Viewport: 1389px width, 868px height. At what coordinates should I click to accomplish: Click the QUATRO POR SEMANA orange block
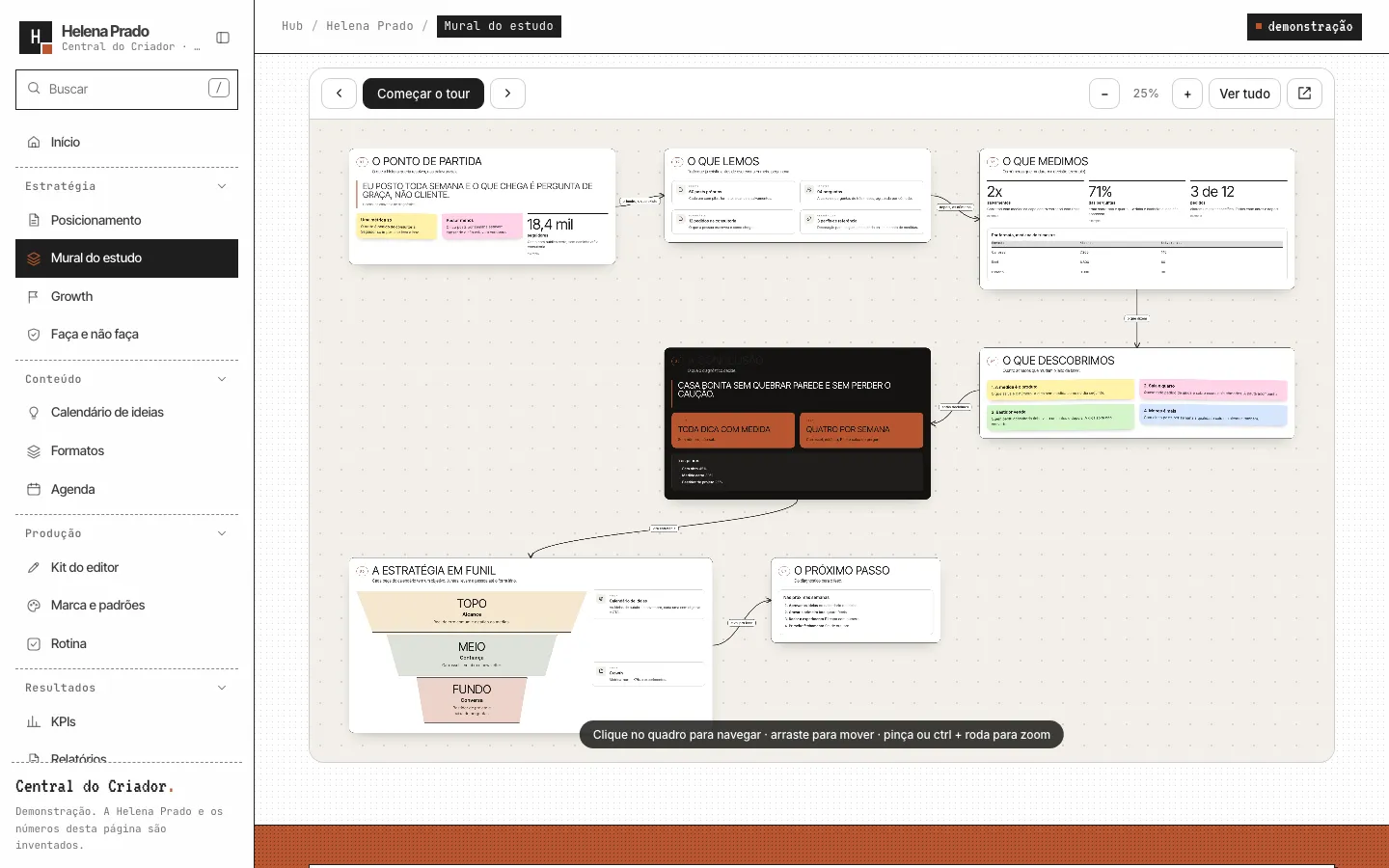861,430
